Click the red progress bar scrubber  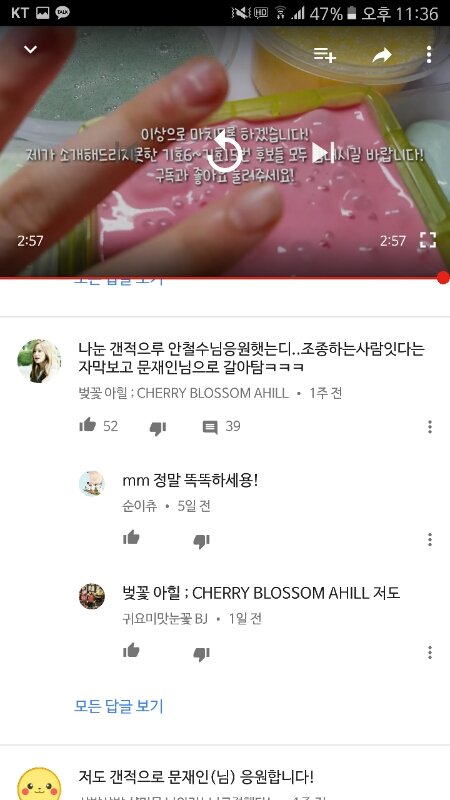pos(443,278)
